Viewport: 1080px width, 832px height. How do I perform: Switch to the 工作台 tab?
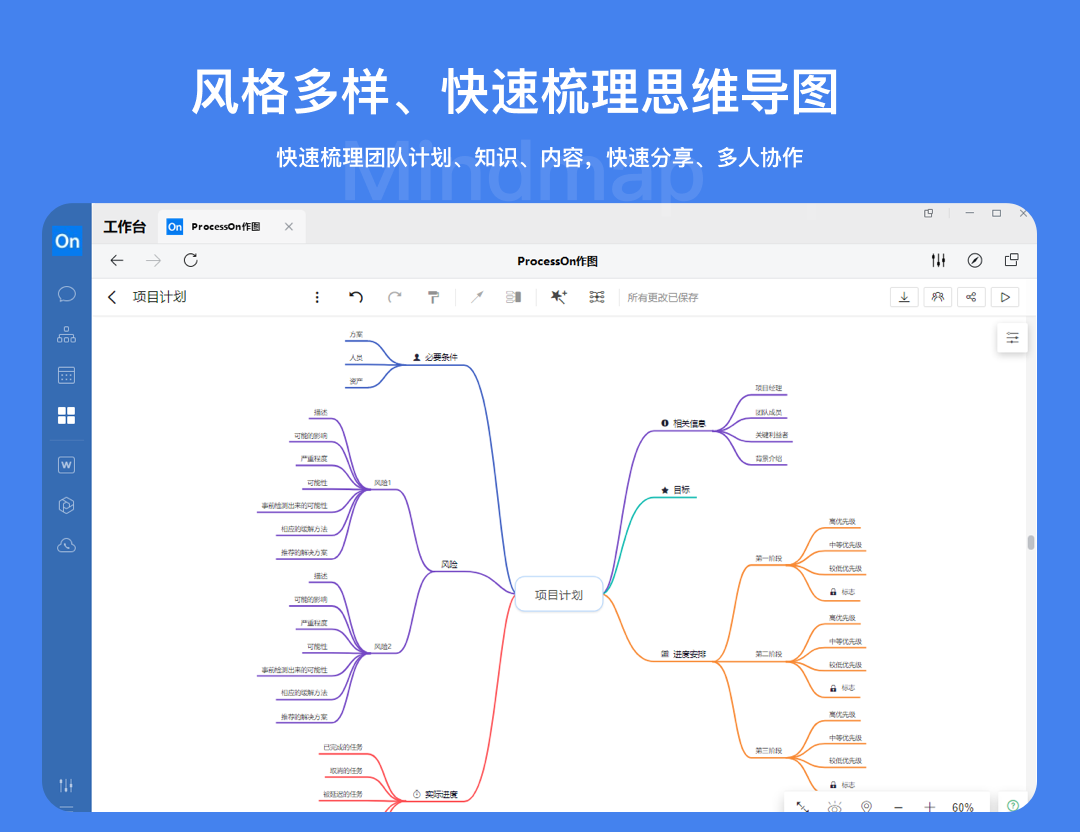point(125,227)
